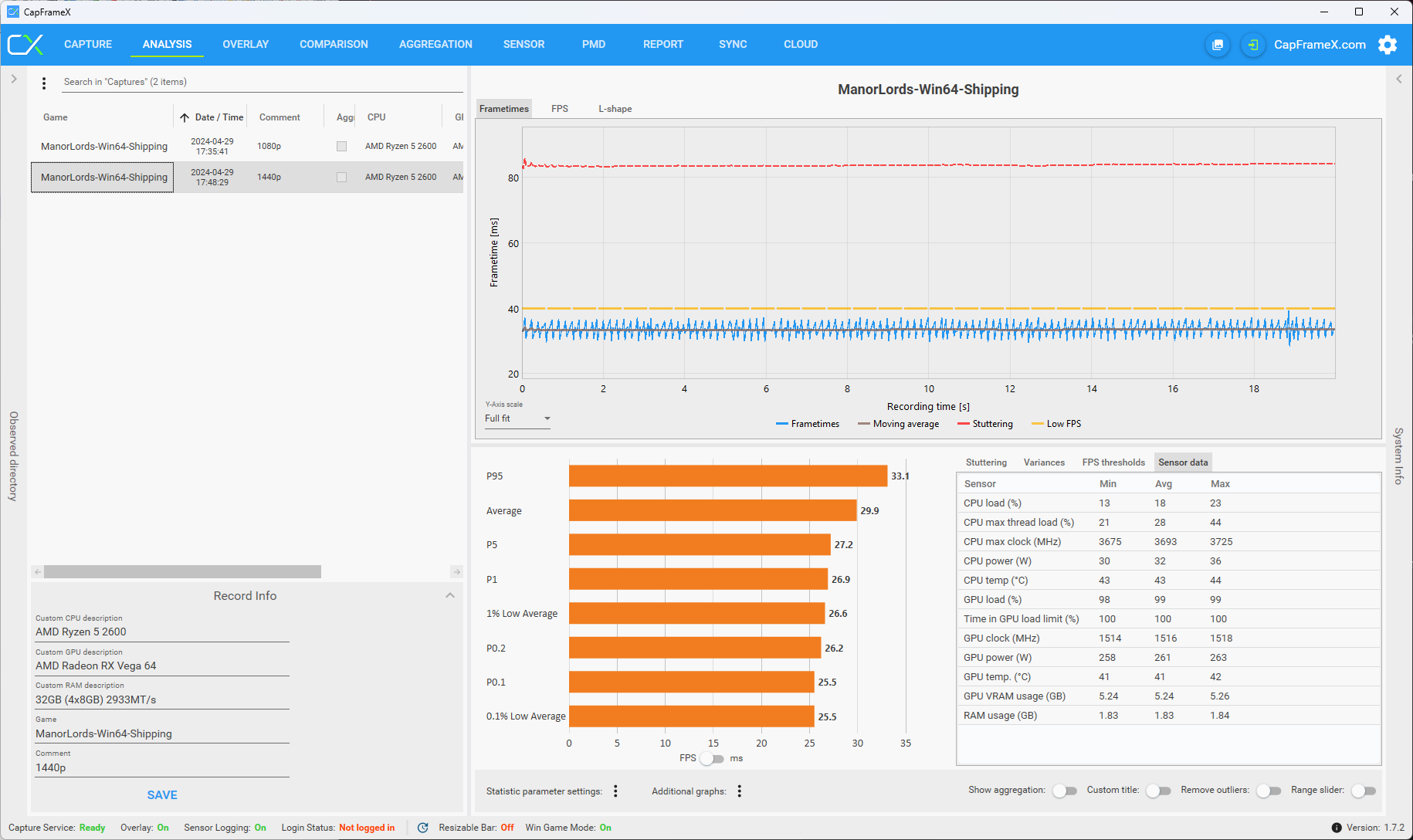Switch to the COMPARISON tab
The width and height of the screenshot is (1413, 840).
pos(334,44)
